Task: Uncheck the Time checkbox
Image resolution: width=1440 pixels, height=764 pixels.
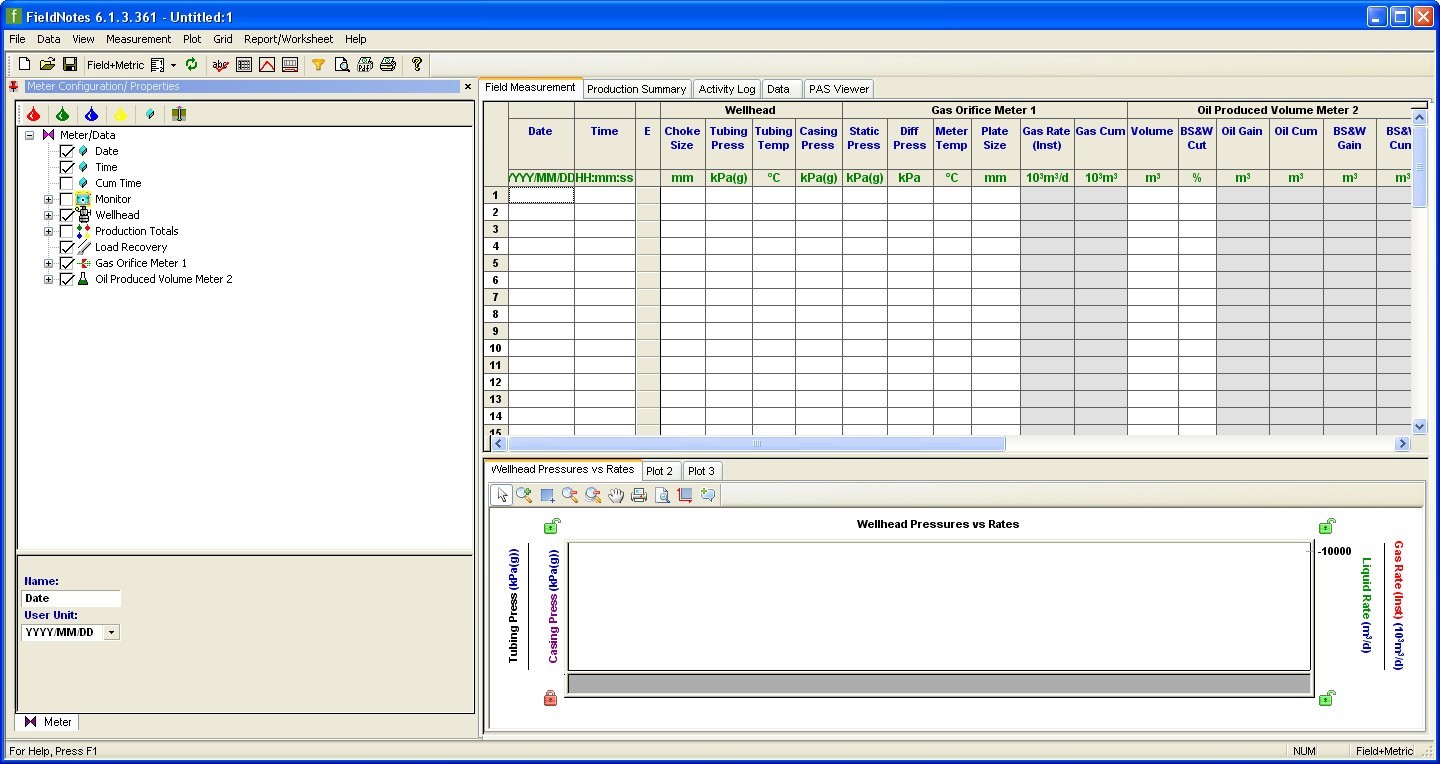Action: [x=67, y=167]
